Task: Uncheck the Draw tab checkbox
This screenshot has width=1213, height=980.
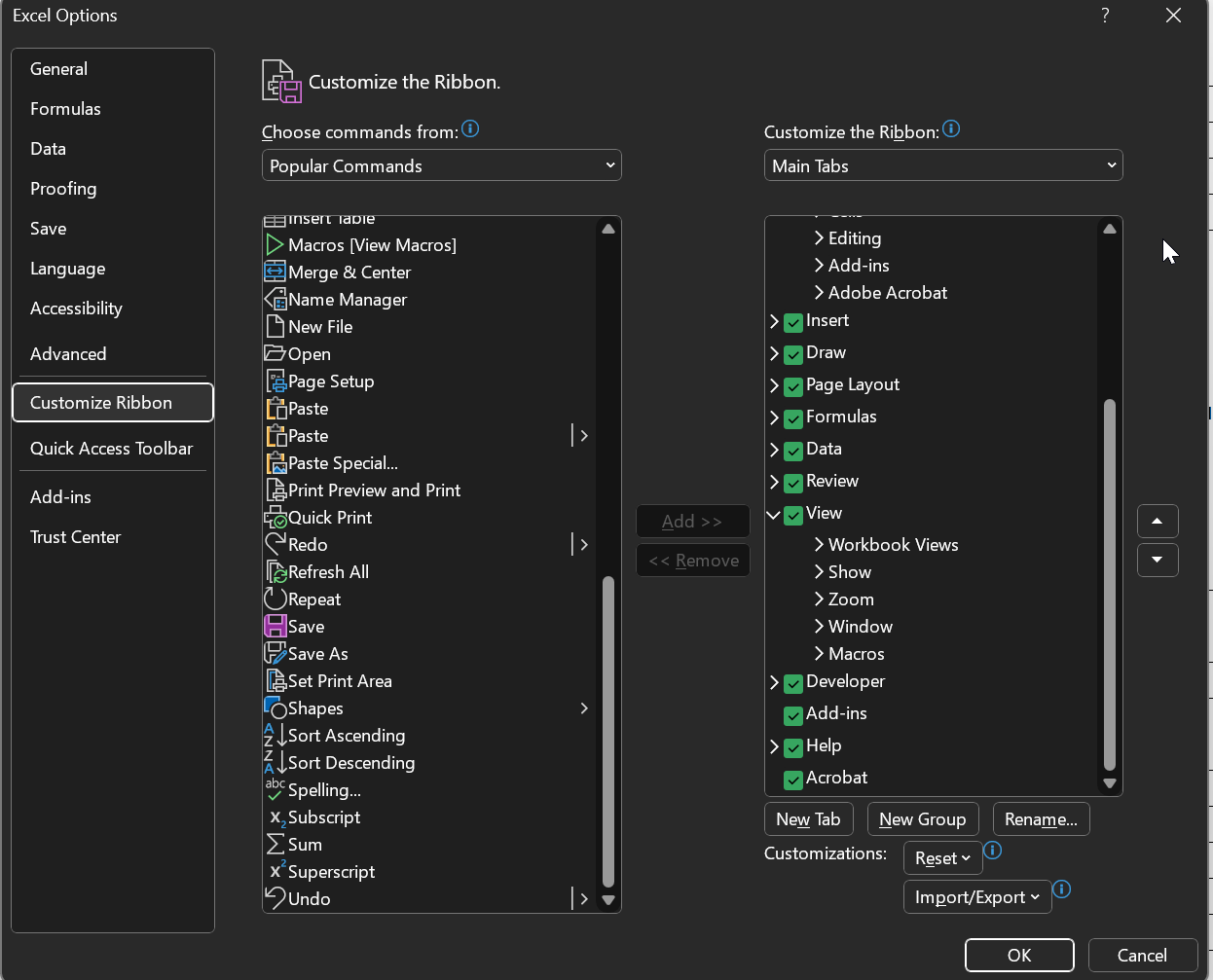Action: [793, 354]
